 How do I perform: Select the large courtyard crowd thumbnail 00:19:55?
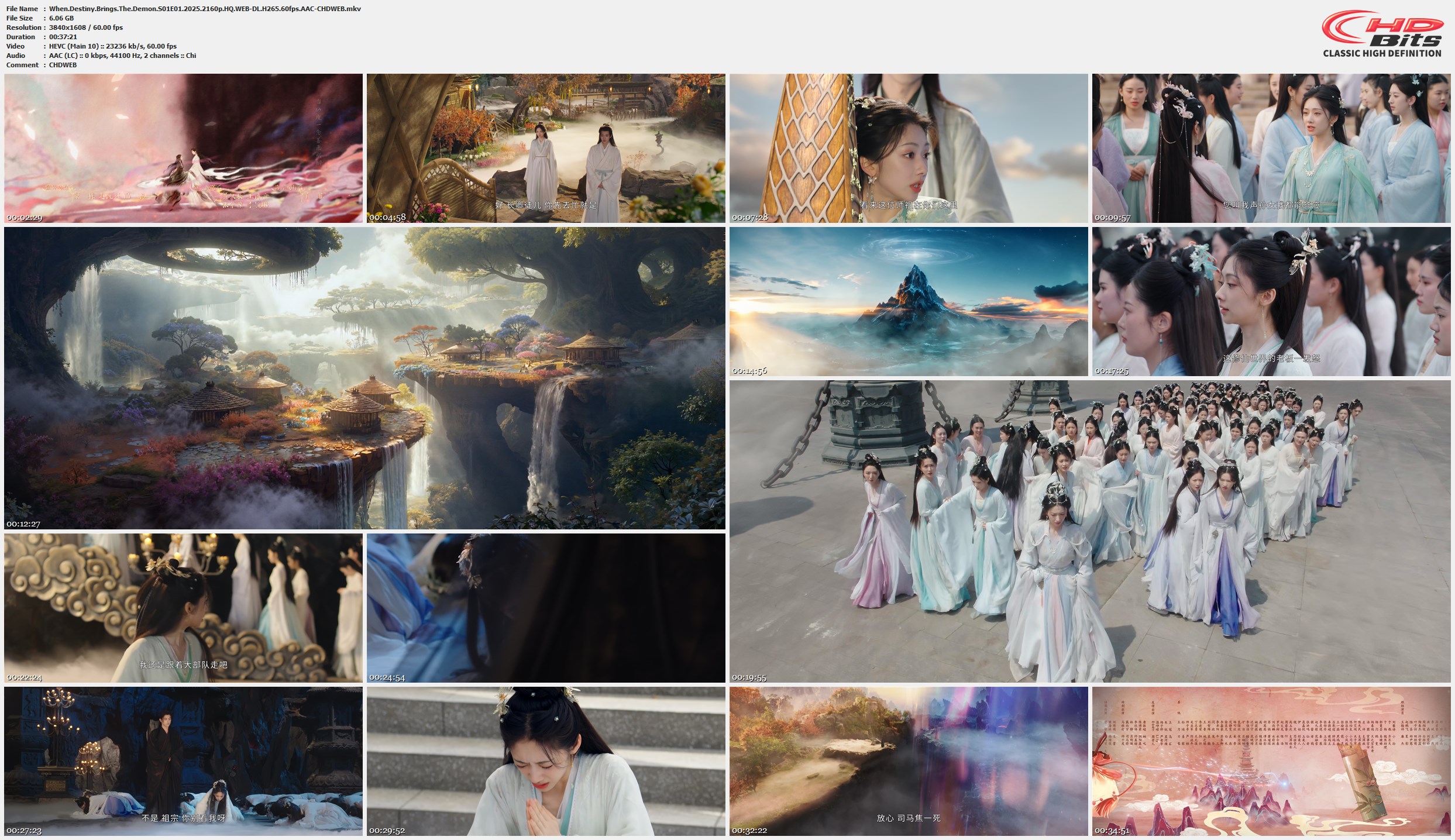[x=1090, y=531]
